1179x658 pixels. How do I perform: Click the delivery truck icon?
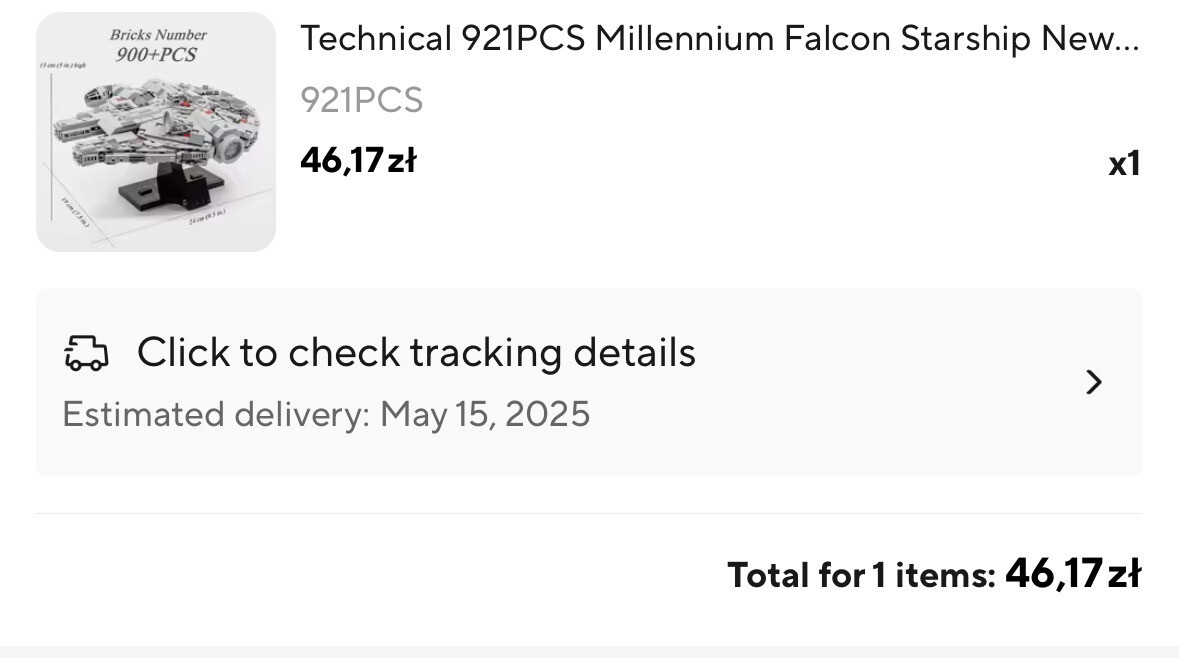[86, 353]
